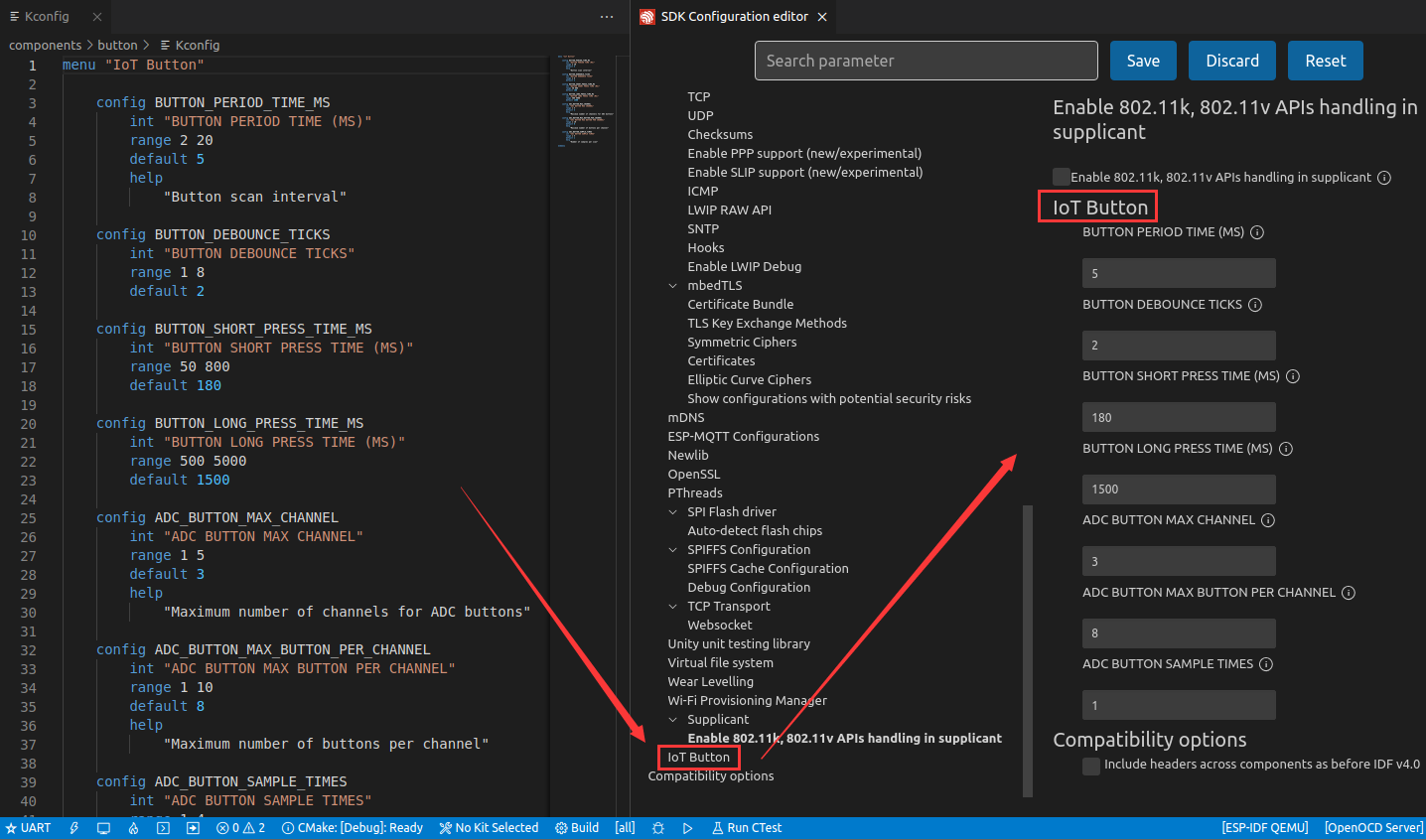The height and width of the screenshot is (840, 1426).
Task: Collapse the SPIFFS Configuration tree node
Action: tap(673, 550)
